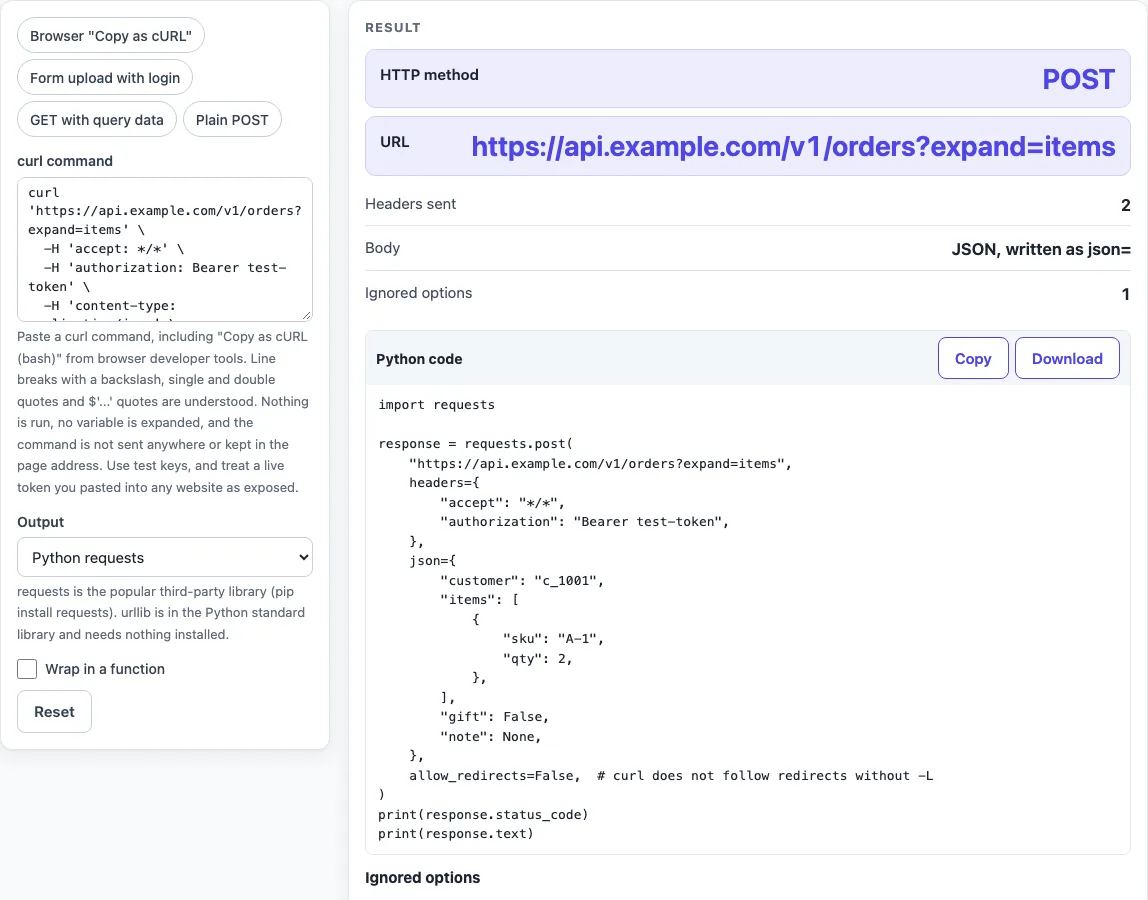Click the Headers sent row label
This screenshot has width=1148, height=900.
(411, 204)
